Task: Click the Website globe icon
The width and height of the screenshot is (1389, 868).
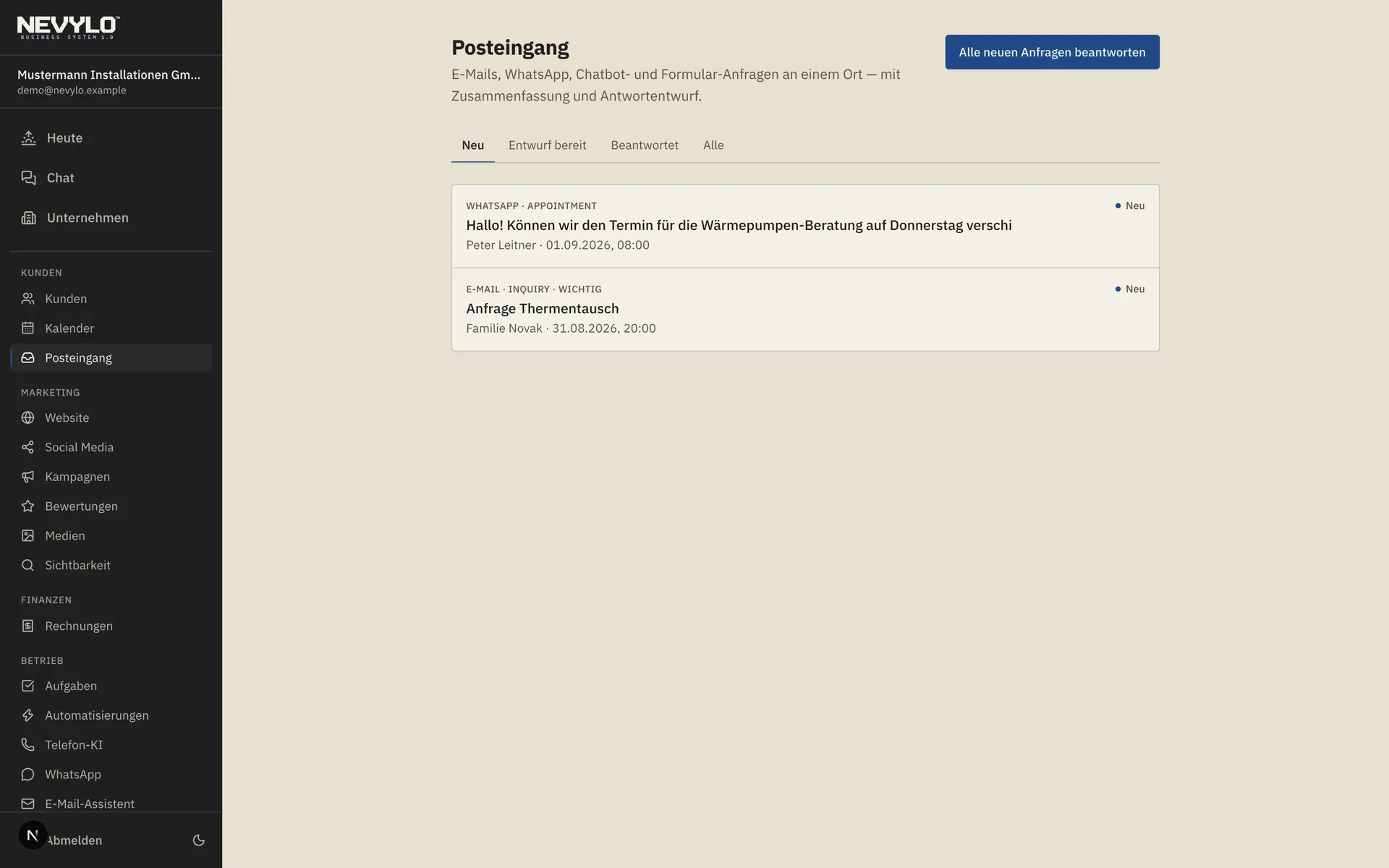Action: click(27, 418)
